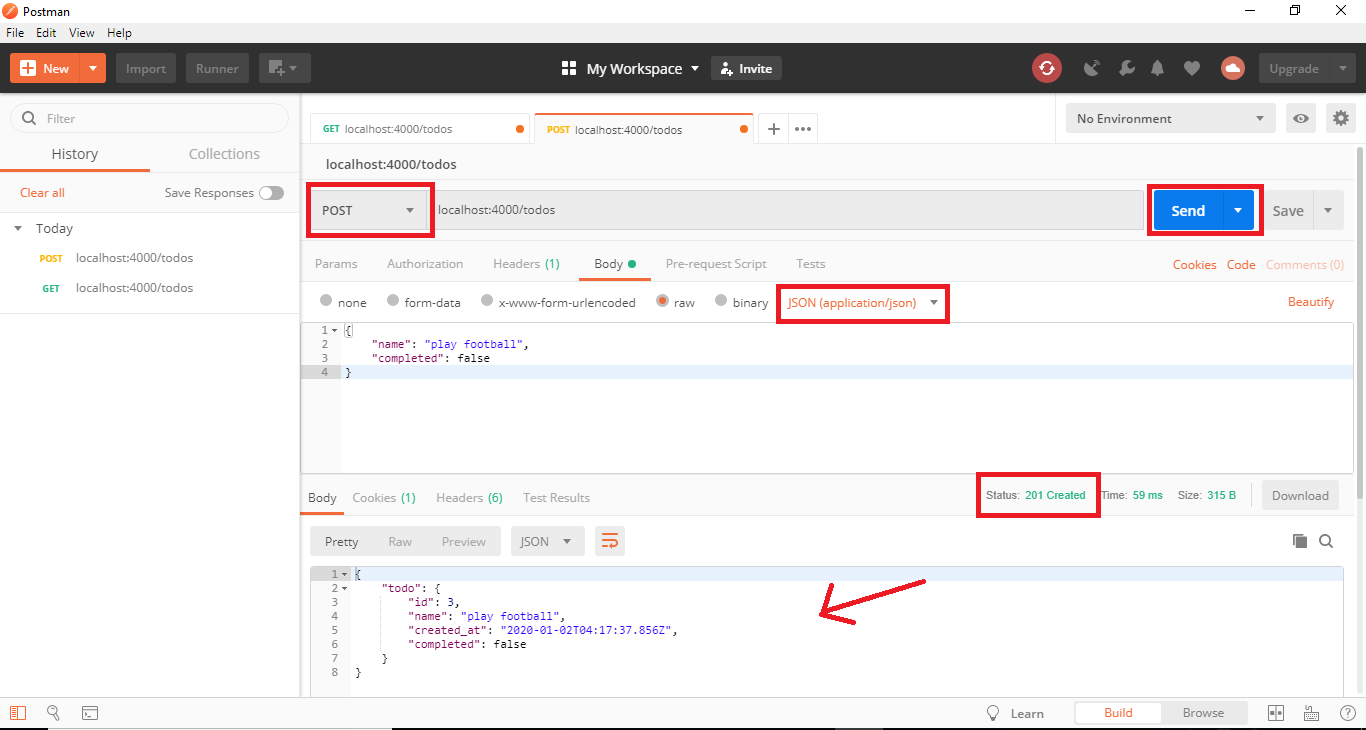Open the File menu
Screen dimensions: 1366x730
pos(15,33)
